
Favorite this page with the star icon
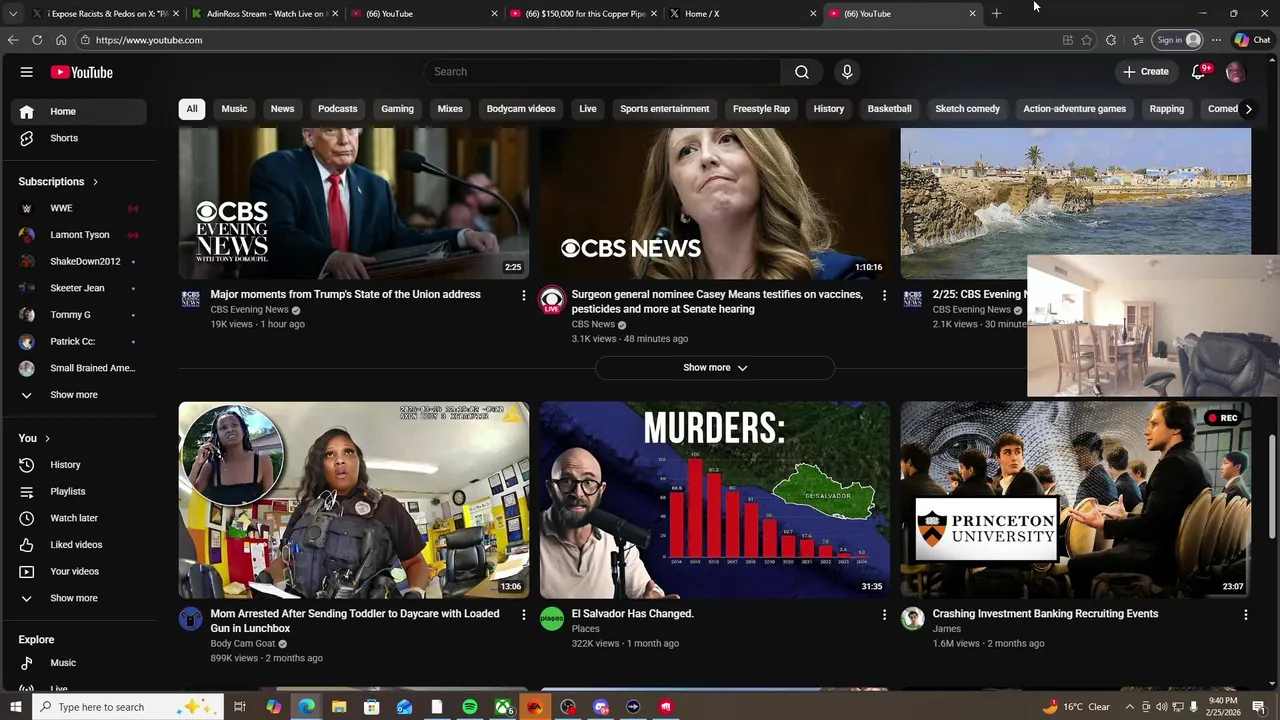click(1087, 40)
